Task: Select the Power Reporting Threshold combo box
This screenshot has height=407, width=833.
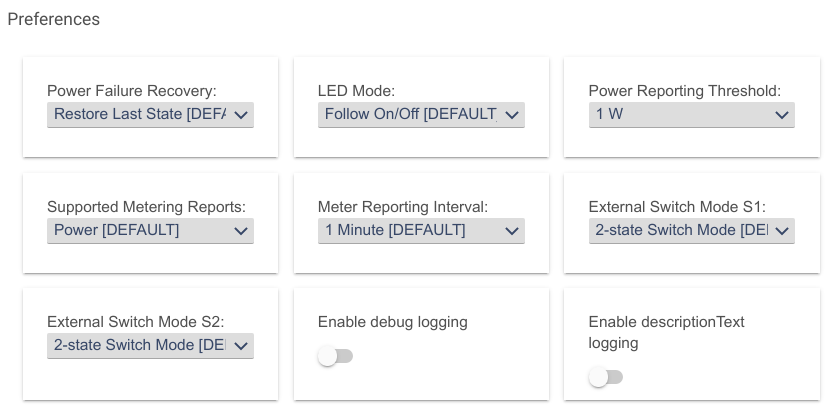Action: pyautogui.click(x=692, y=115)
